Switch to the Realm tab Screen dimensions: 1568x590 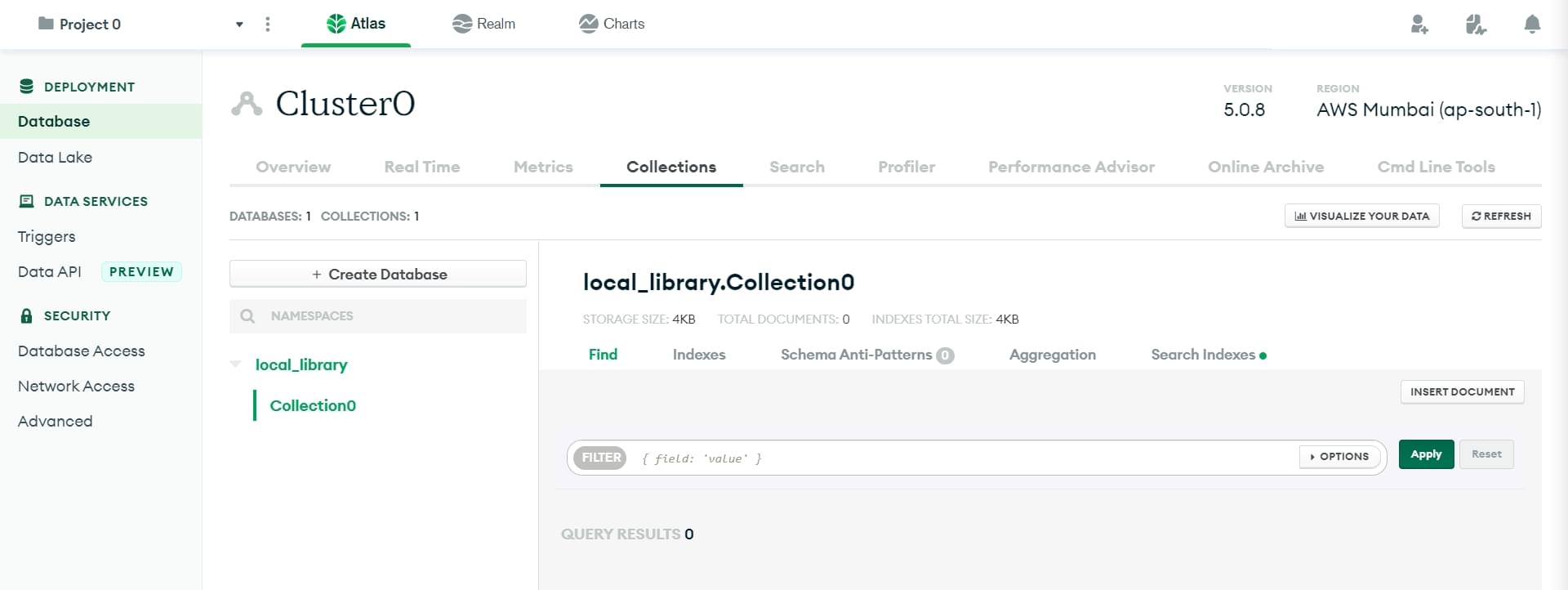pyautogui.click(x=483, y=24)
